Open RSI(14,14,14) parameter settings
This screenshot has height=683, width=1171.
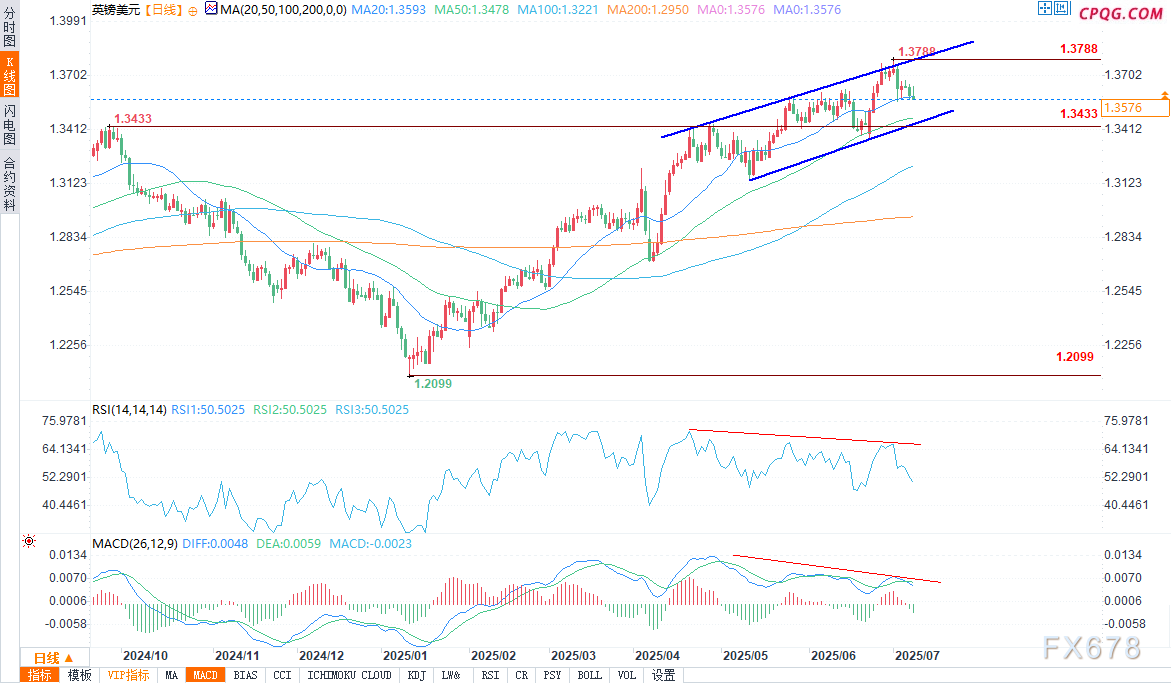(x=128, y=409)
